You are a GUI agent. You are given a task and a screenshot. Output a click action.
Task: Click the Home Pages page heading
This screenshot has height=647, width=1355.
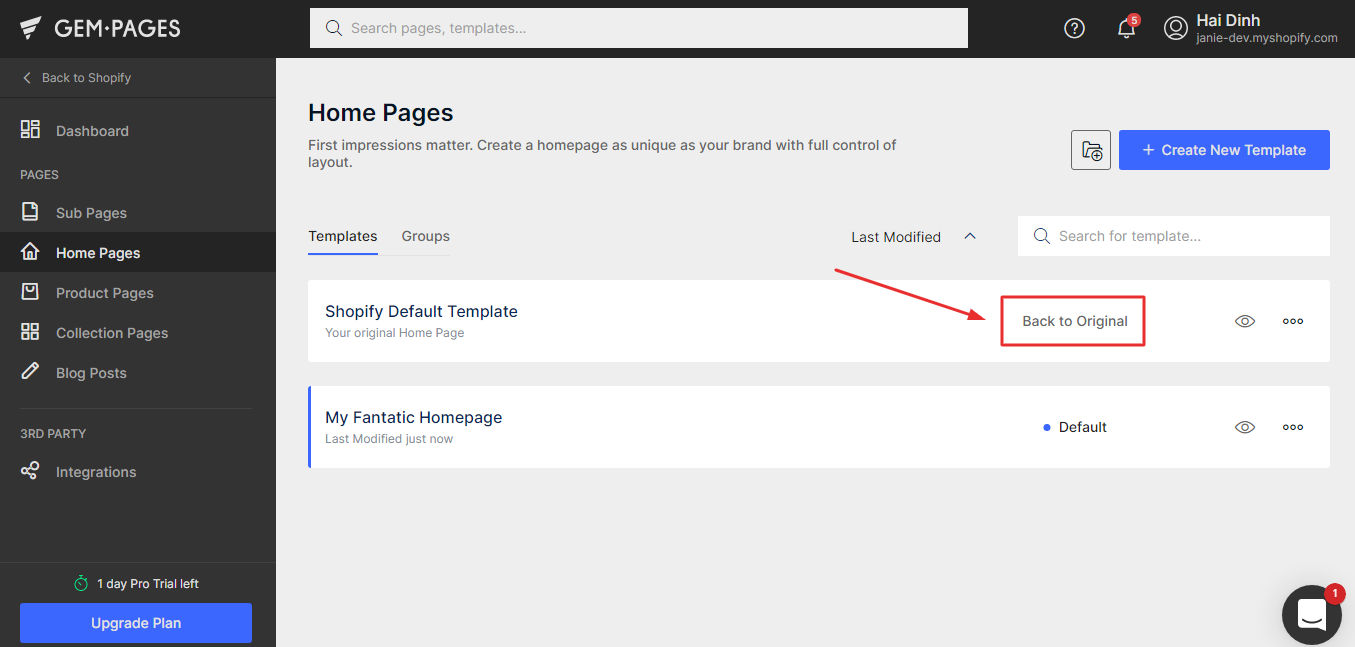381,113
